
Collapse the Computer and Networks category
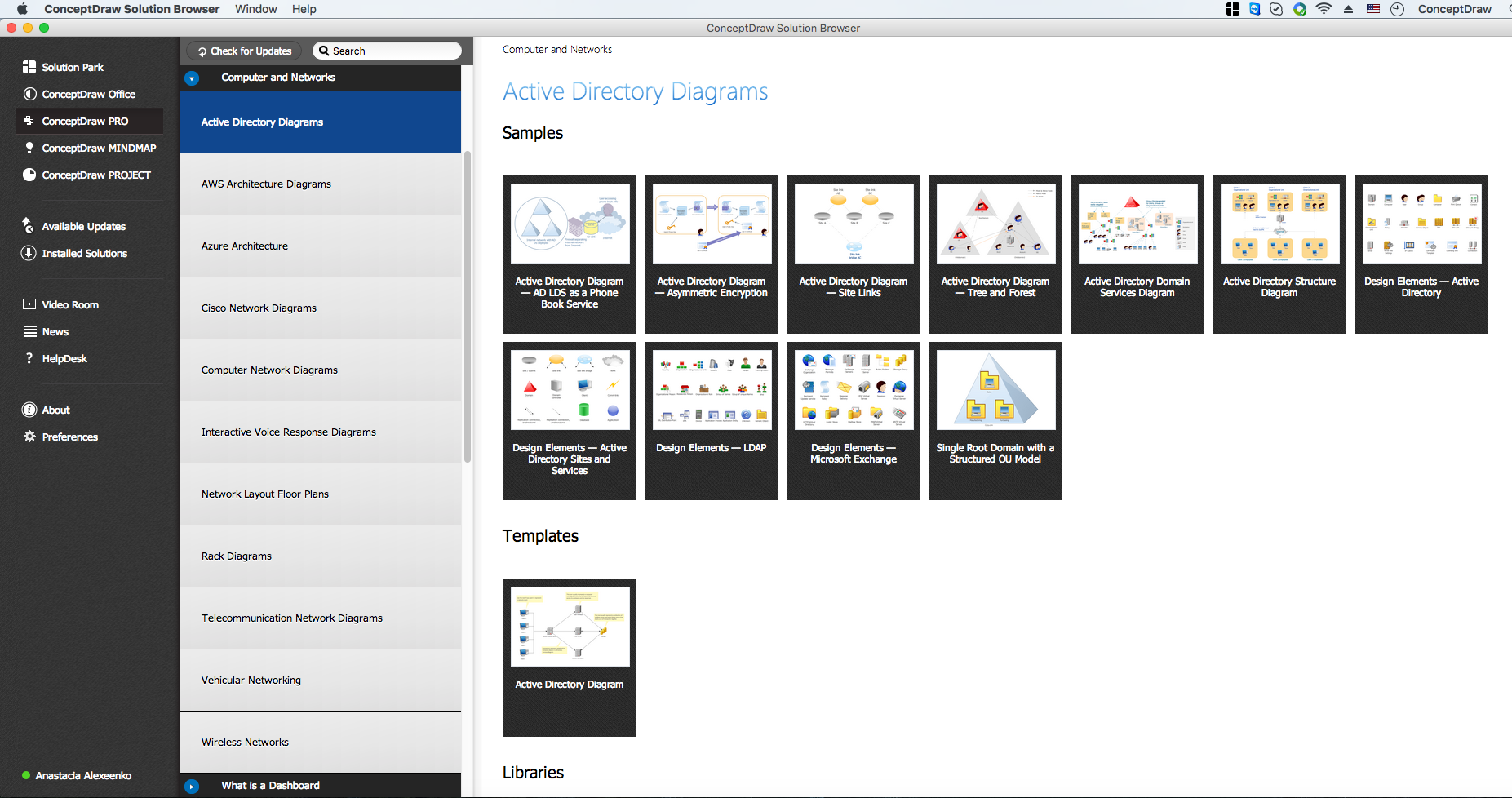[192, 78]
